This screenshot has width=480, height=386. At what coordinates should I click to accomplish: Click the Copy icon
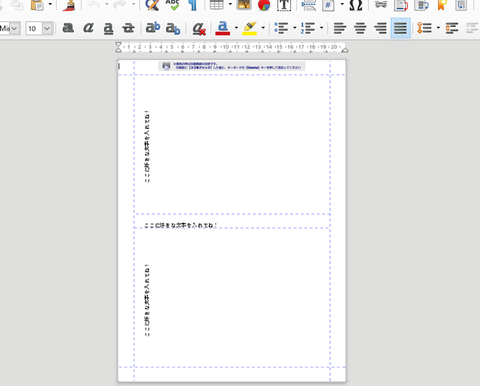pyautogui.click(x=17, y=5)
